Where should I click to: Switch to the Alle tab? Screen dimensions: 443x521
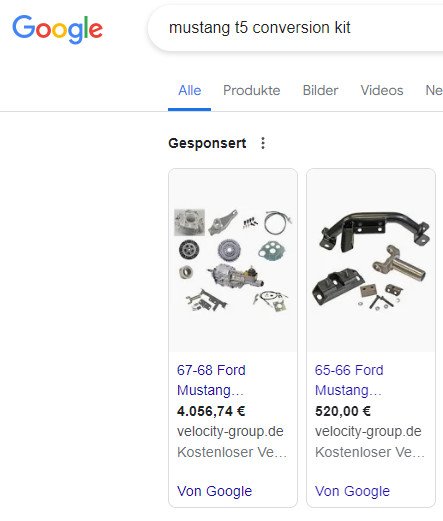(189, 91)
